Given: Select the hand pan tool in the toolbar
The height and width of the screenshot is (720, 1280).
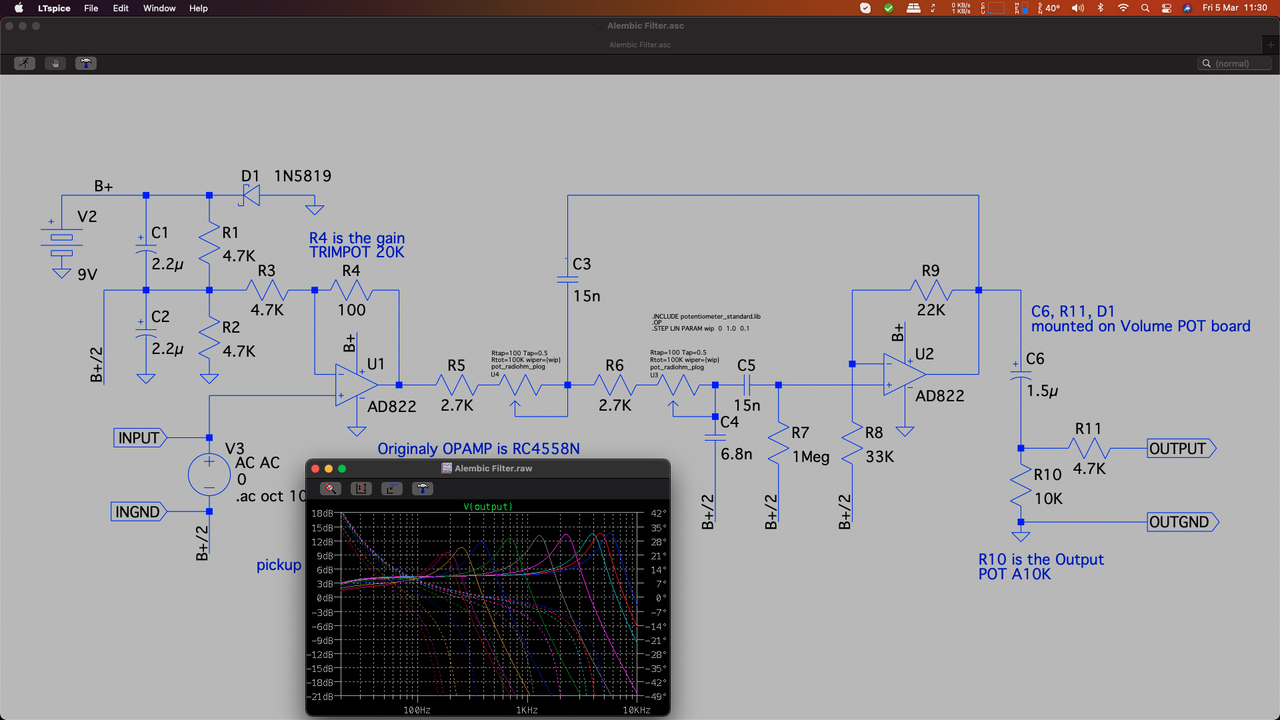Looking at the screenshot, I should 54,63.
